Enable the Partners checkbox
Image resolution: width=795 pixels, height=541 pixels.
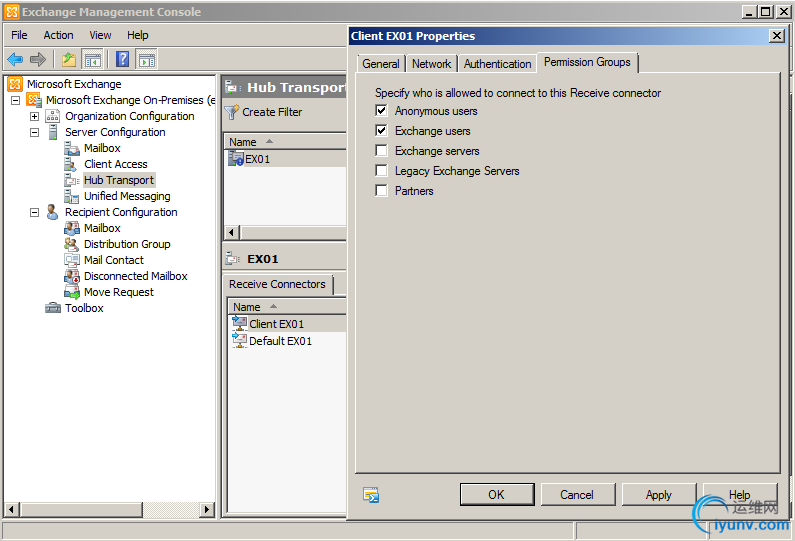(x=381, y=191)
